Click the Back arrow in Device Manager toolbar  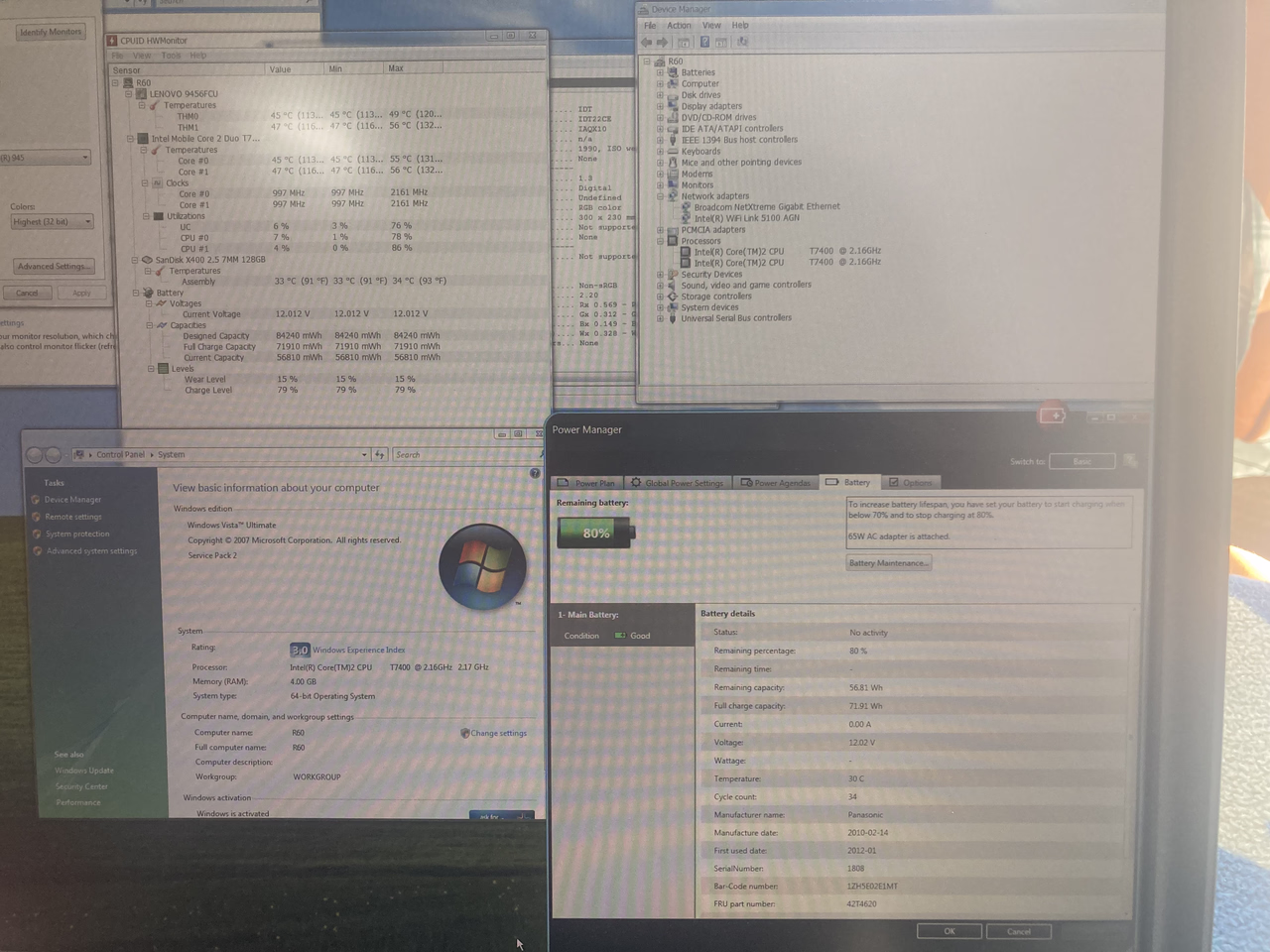pyautogui.click(x=647, y=43)
